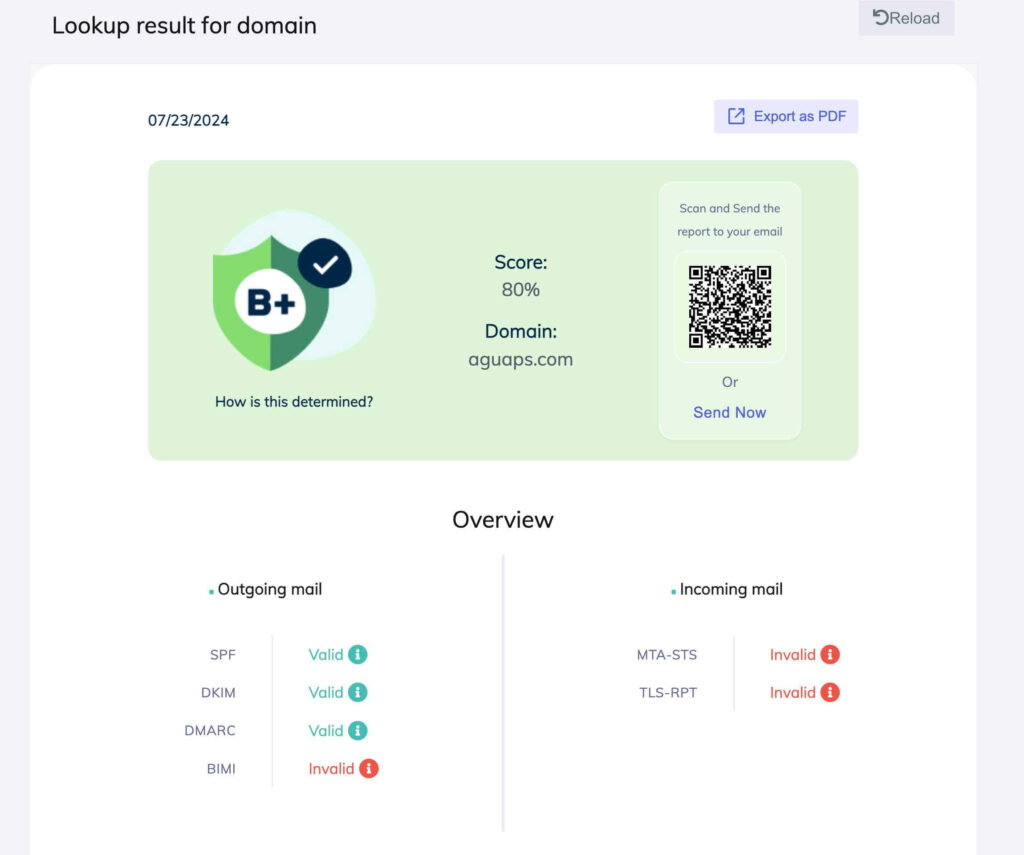The height and width of the screenshot is (855, 1024).
Task: Open the TLS-RPT info icon
Action: pyautogui.click(x=830, y=692)
